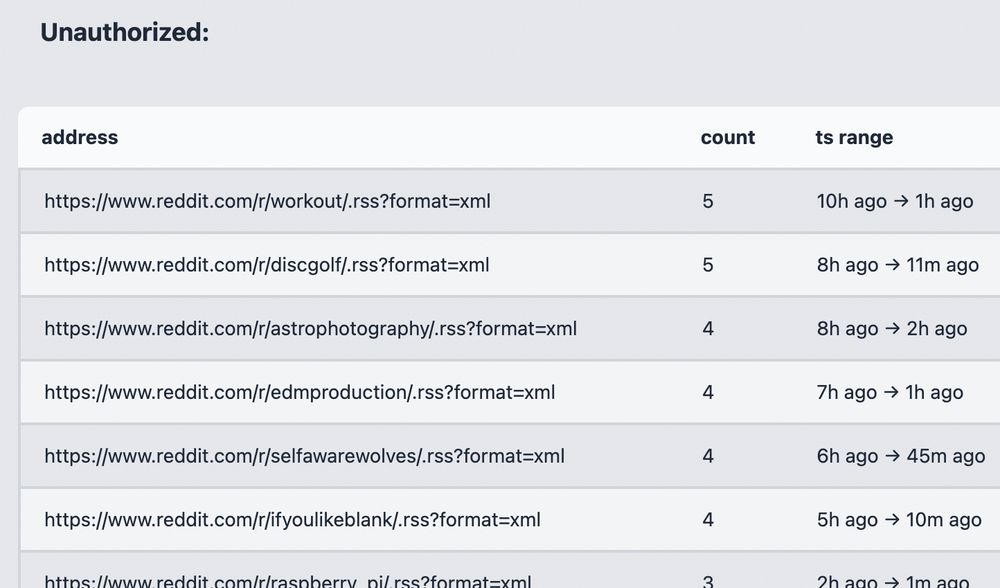Select the r/selfawarewolves RSS address
Image resolution: width=1000 pixels, height=588 pixels.
click(304, 456)
